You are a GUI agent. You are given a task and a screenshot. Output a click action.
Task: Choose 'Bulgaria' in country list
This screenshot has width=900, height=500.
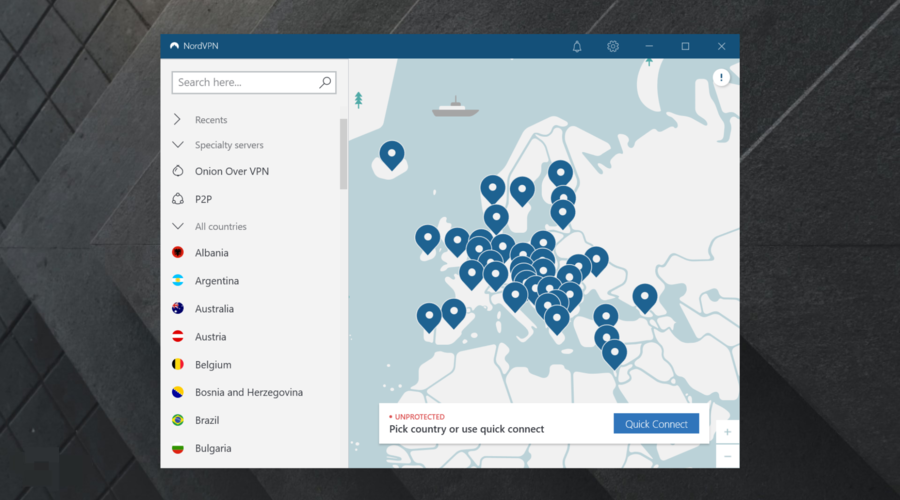tap(213, 448)
